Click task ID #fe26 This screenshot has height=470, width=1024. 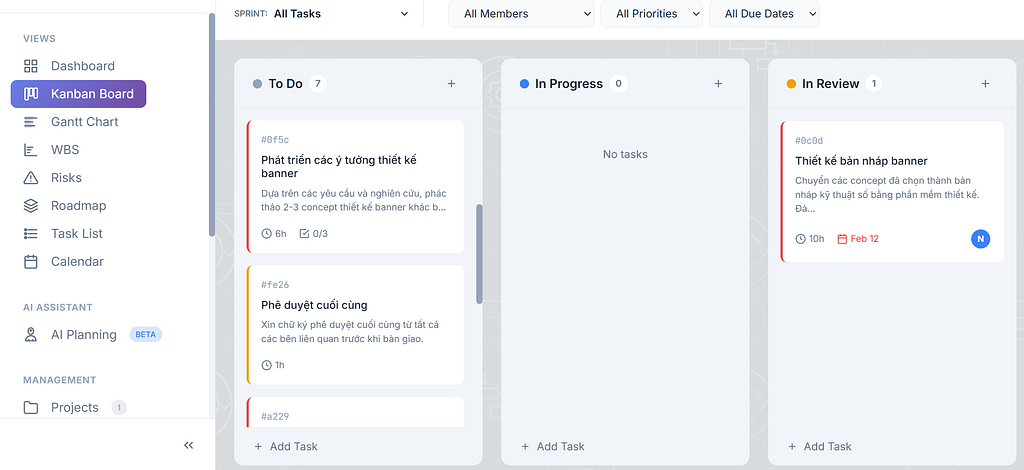click(275, 285)
